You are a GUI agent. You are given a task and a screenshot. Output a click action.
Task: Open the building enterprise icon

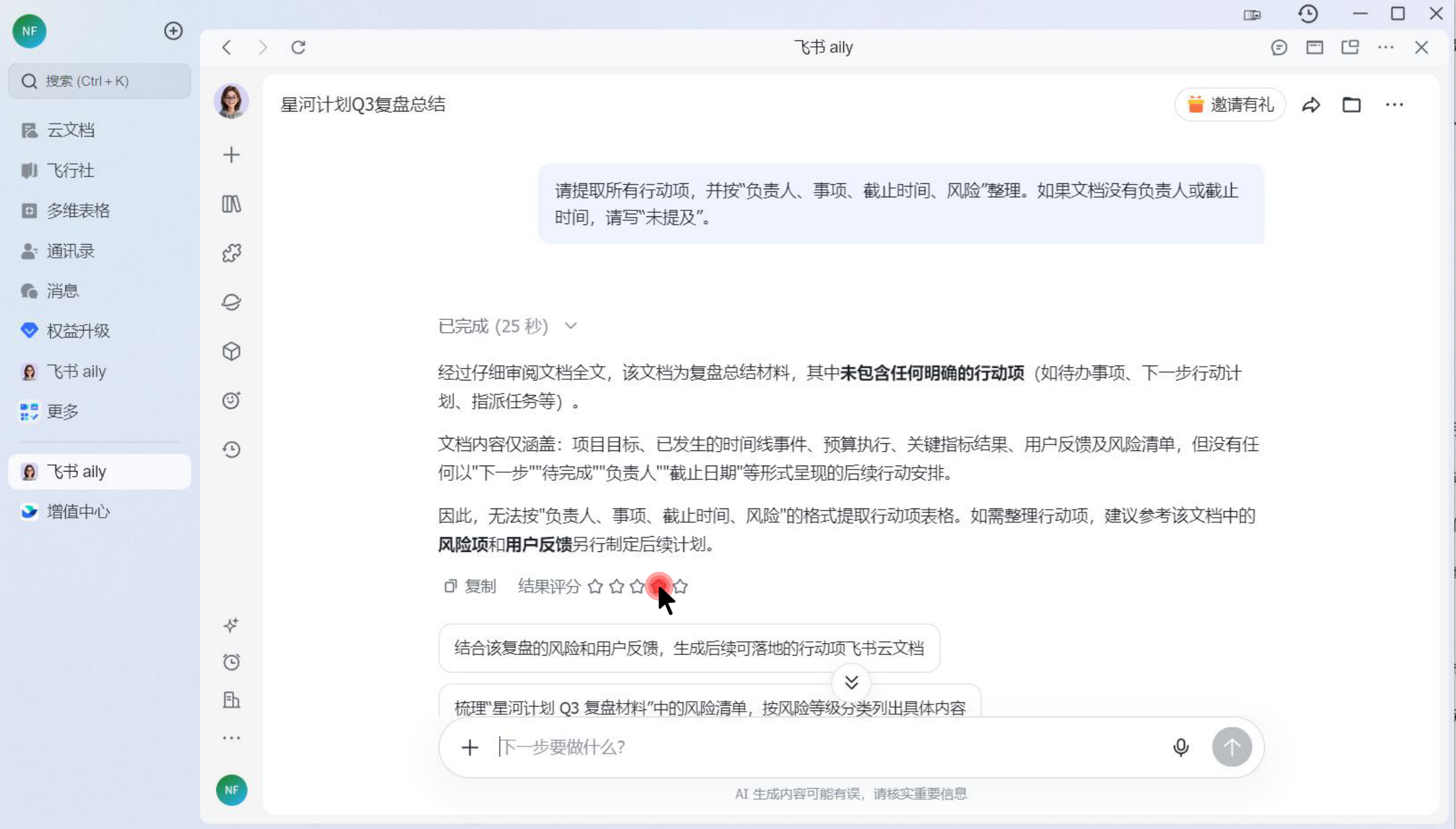click(231, 700)
